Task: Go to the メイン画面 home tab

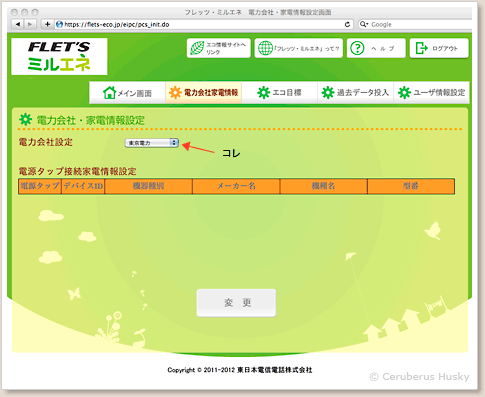Action: pos(127,92)
